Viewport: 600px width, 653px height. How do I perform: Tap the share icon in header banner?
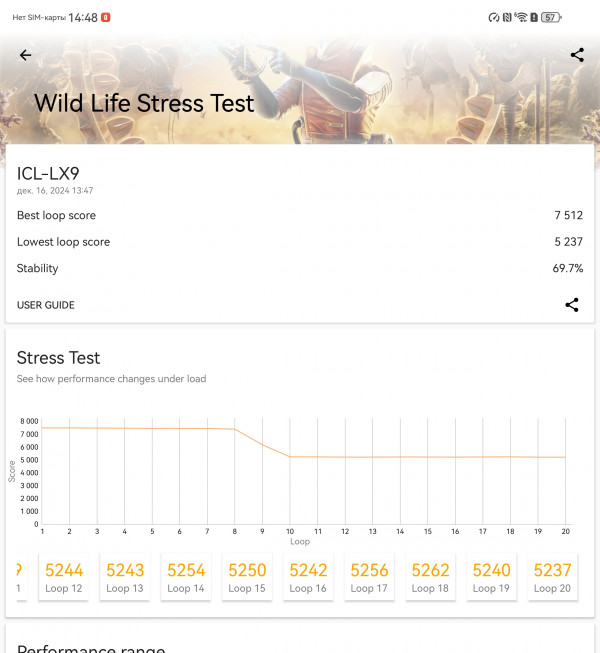point(577,55)
